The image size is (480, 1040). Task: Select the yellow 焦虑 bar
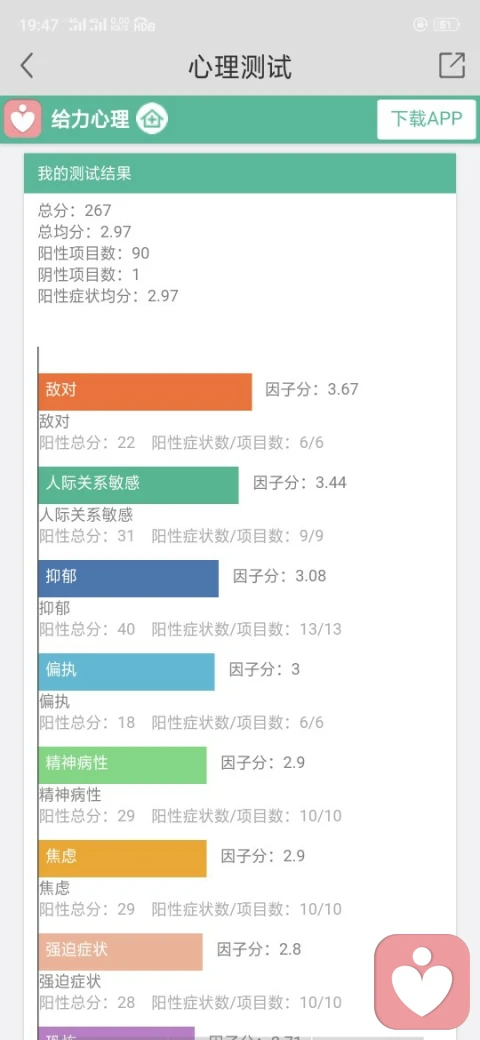(x=123, y=859)
